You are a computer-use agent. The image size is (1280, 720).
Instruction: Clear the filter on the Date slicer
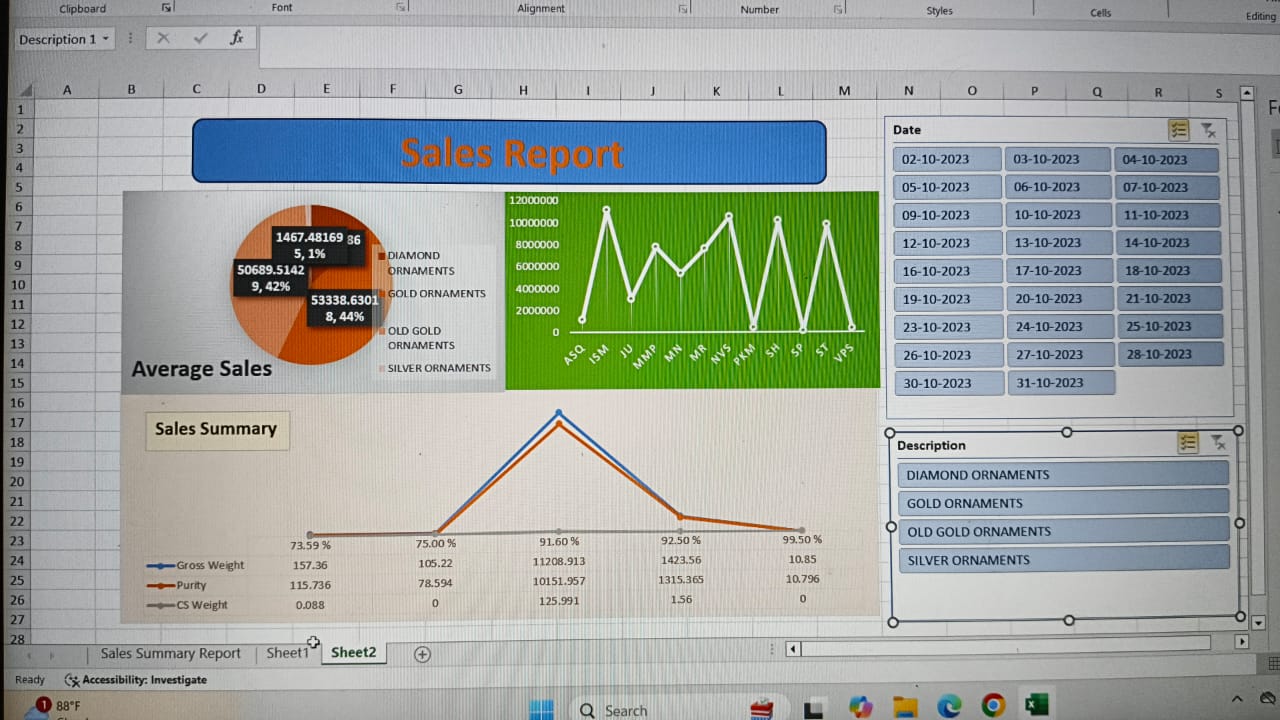(1208, 130)
